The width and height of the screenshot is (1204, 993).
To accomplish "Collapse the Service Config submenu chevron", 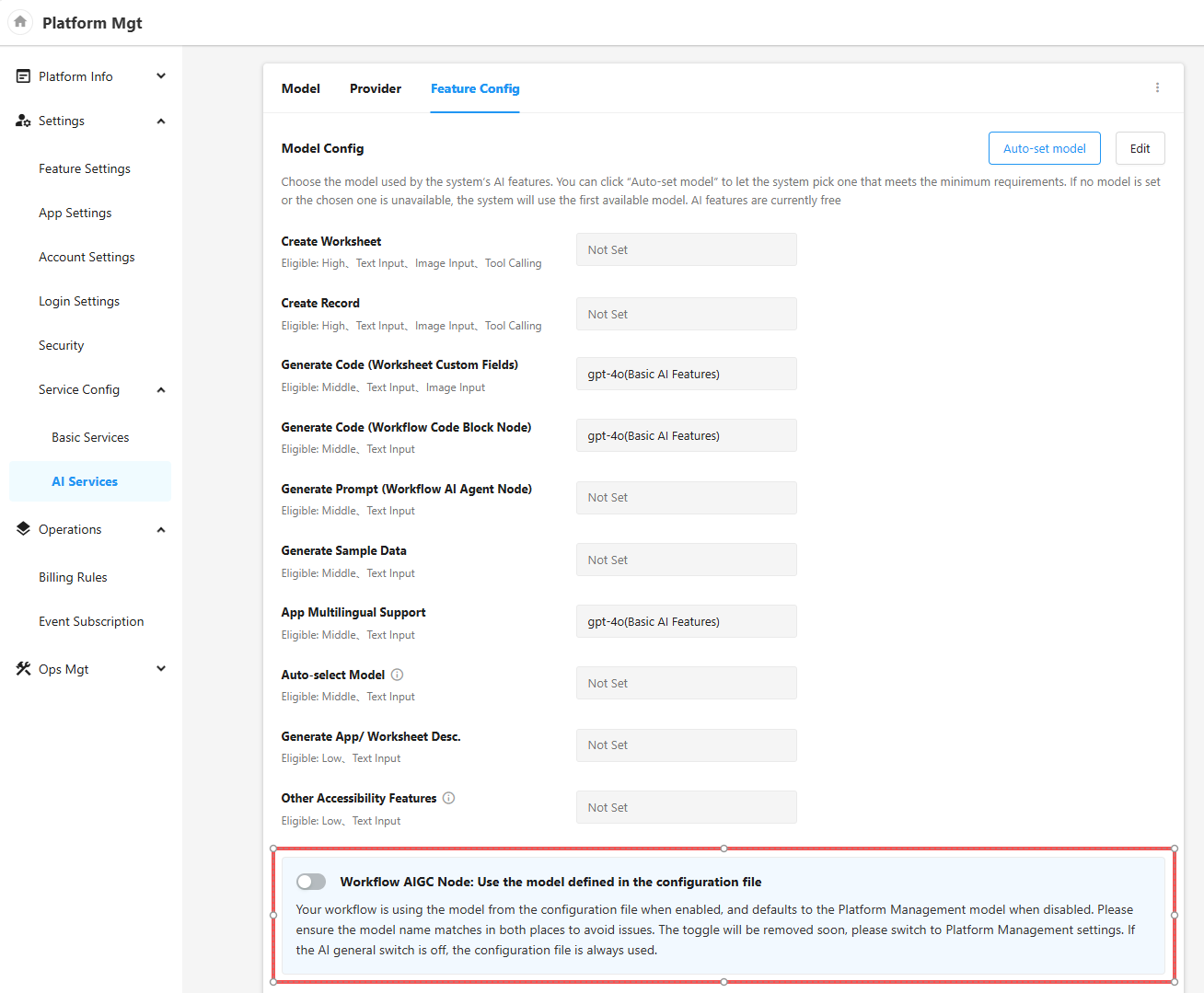I will pos(161,389).
